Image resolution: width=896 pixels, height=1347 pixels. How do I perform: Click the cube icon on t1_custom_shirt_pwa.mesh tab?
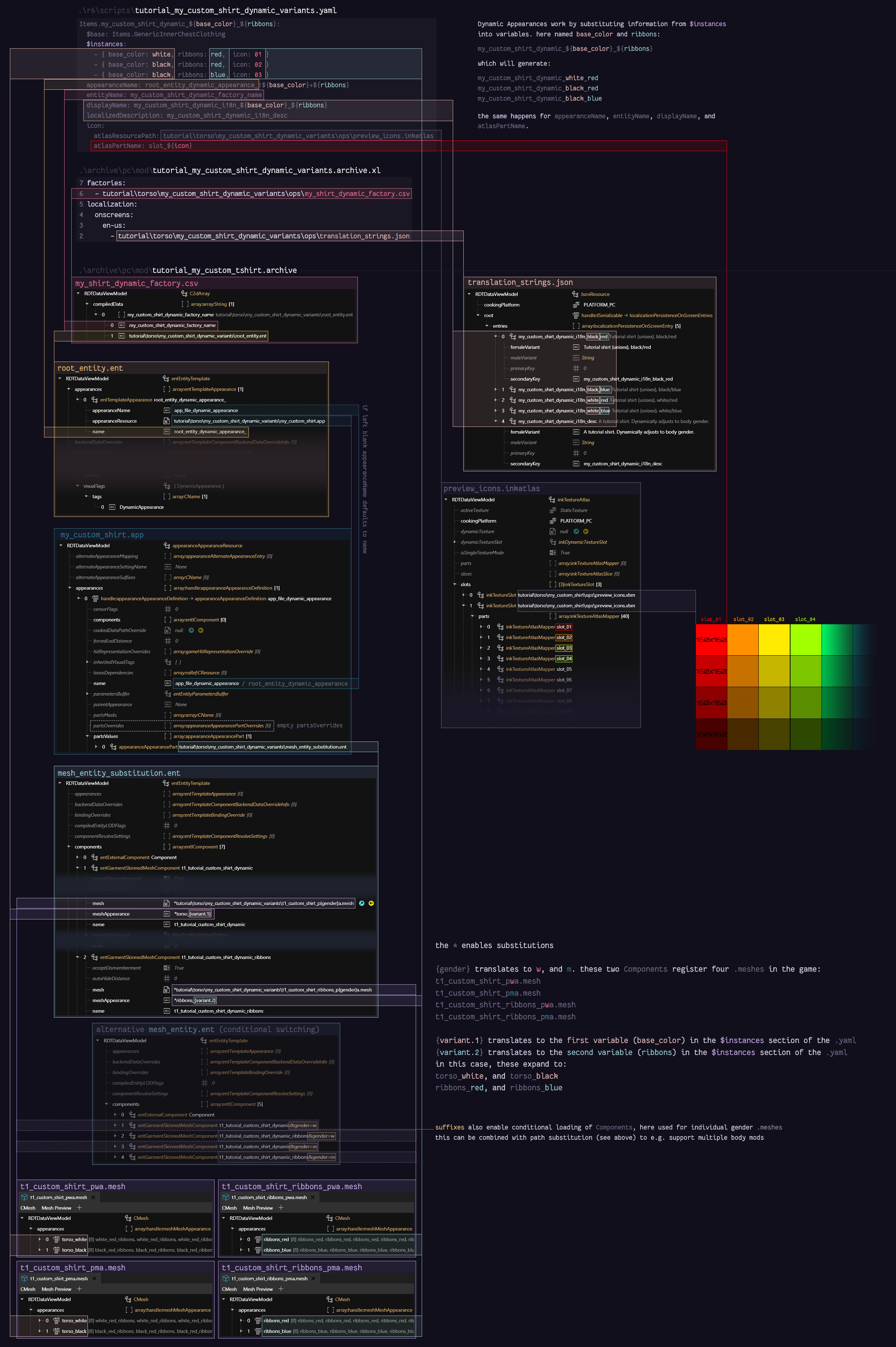coord(24,1197)
